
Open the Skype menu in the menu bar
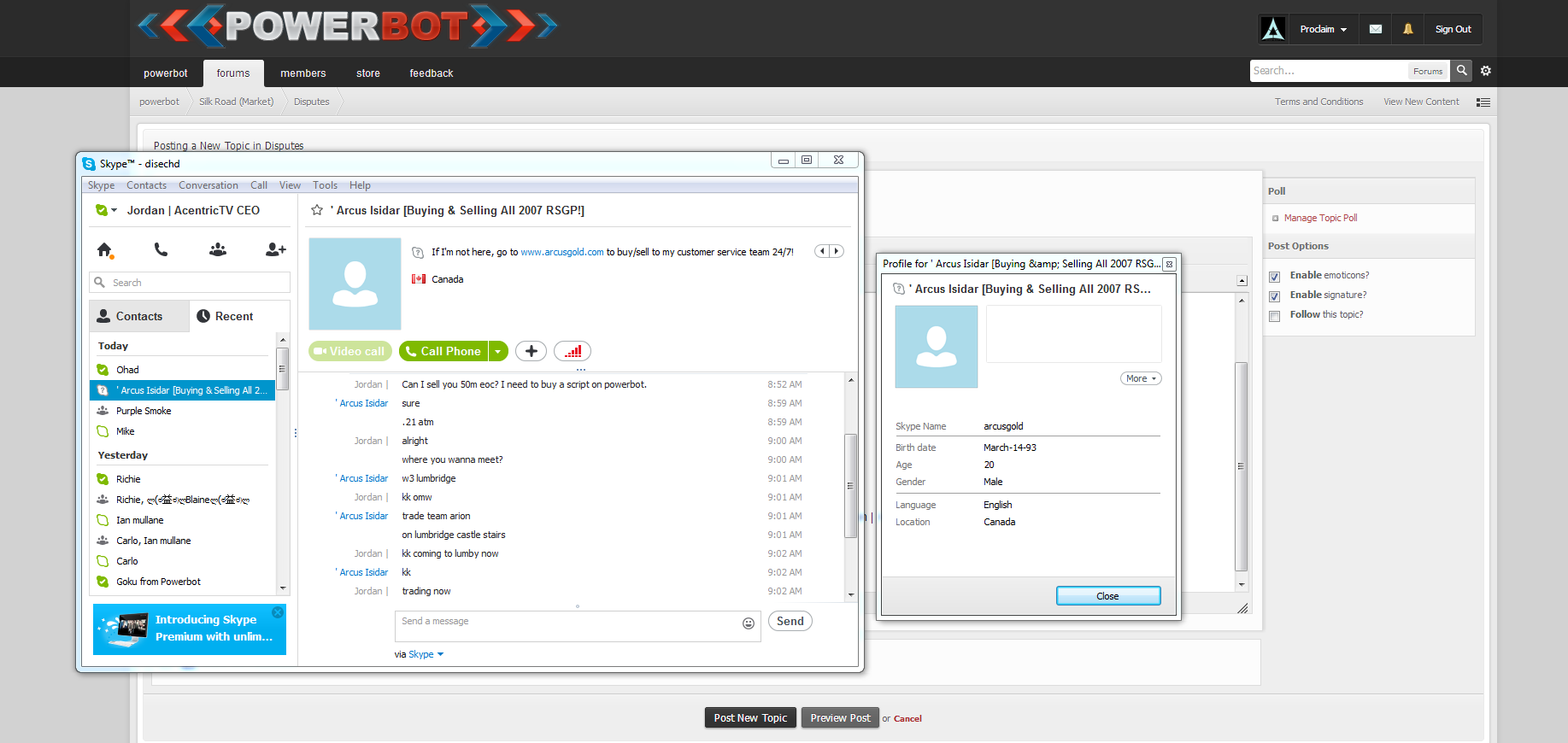tap(101, 185)
